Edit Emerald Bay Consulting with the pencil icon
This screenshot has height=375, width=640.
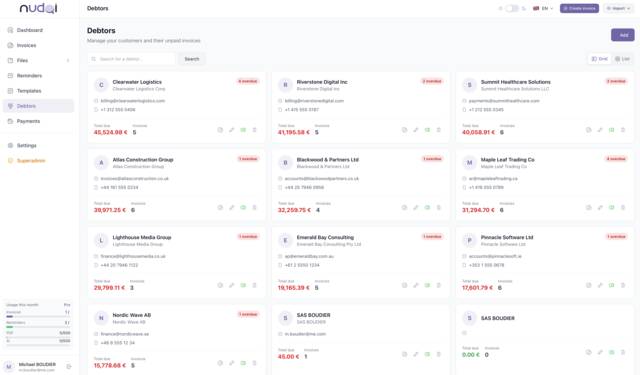[416, 285]
